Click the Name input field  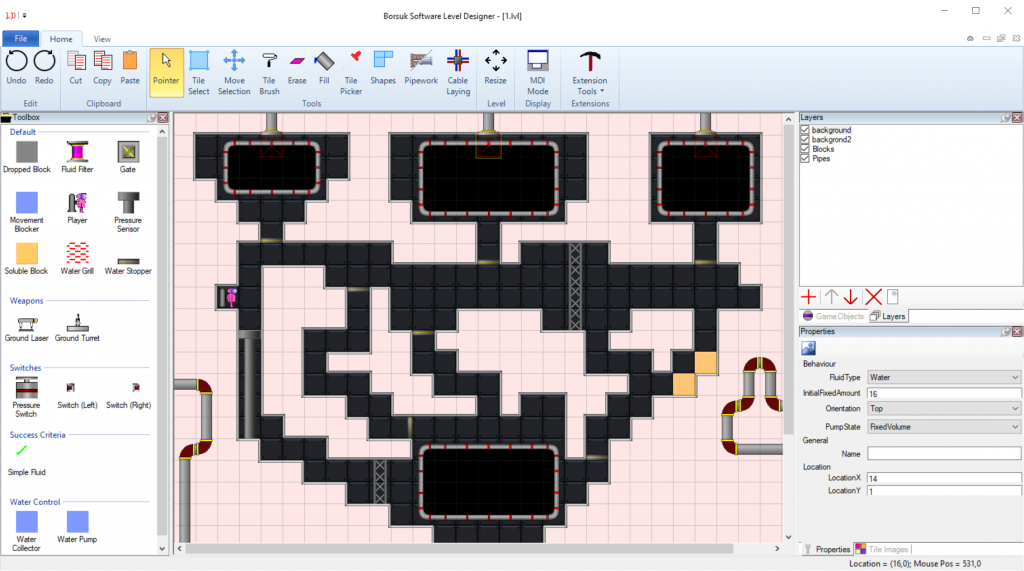point(944,454)
